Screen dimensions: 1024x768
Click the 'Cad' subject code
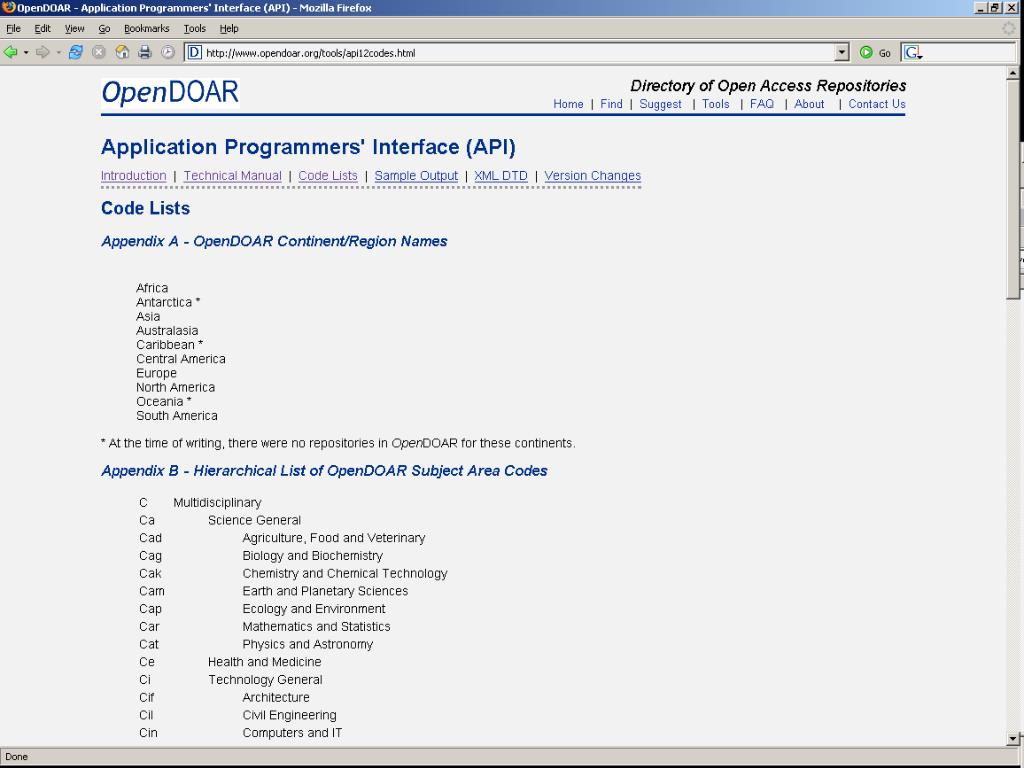150,538
